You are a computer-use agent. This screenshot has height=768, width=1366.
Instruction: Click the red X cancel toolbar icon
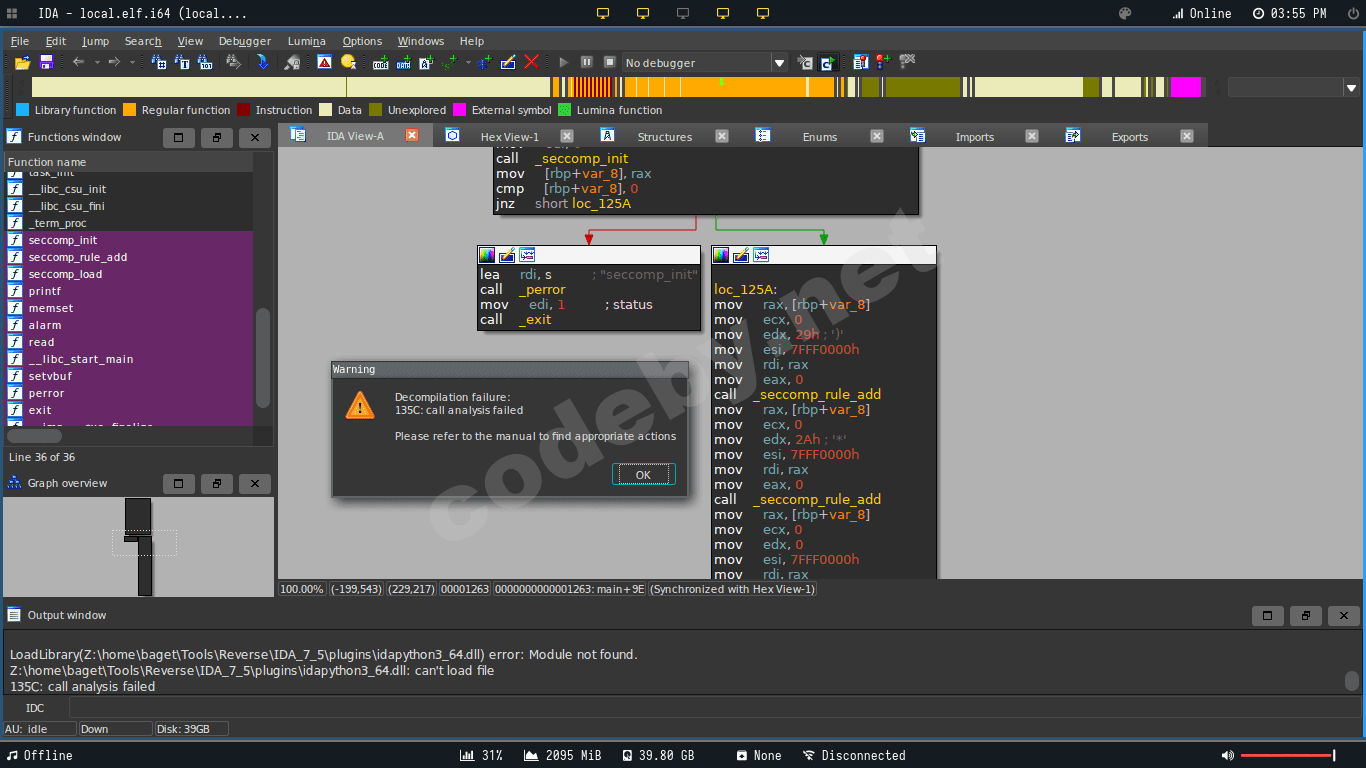point(532,62)
